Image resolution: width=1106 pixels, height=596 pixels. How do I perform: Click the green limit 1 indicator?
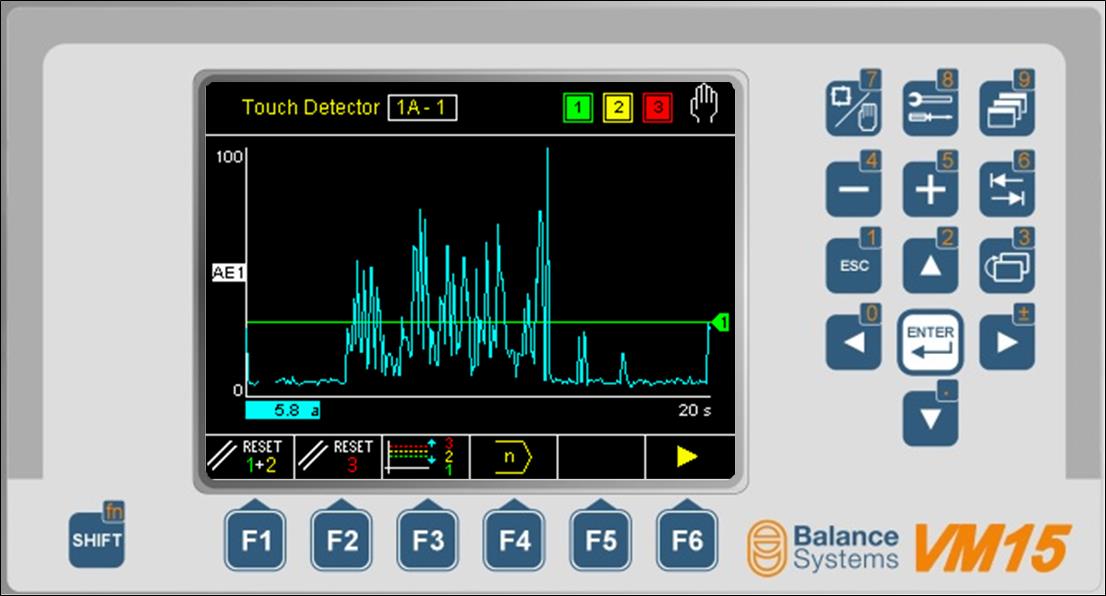tap(578, 108)
